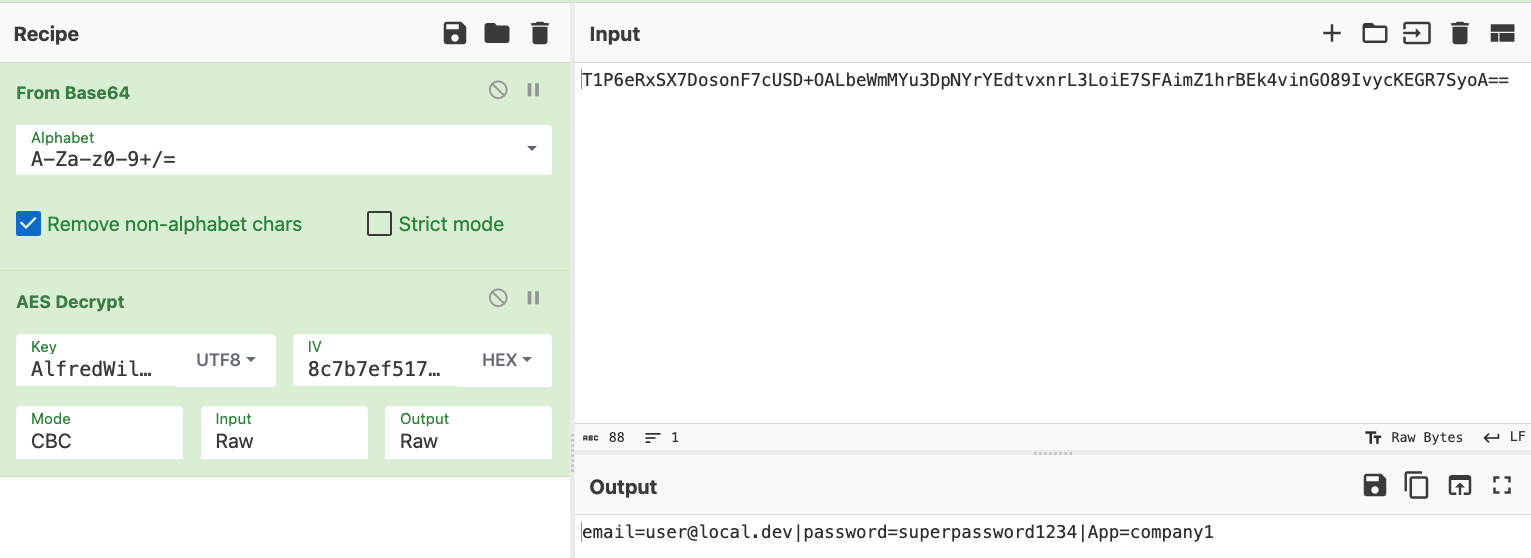
Task: Uncheck Remove non-alphabet chars
Action: pos(28,224)
